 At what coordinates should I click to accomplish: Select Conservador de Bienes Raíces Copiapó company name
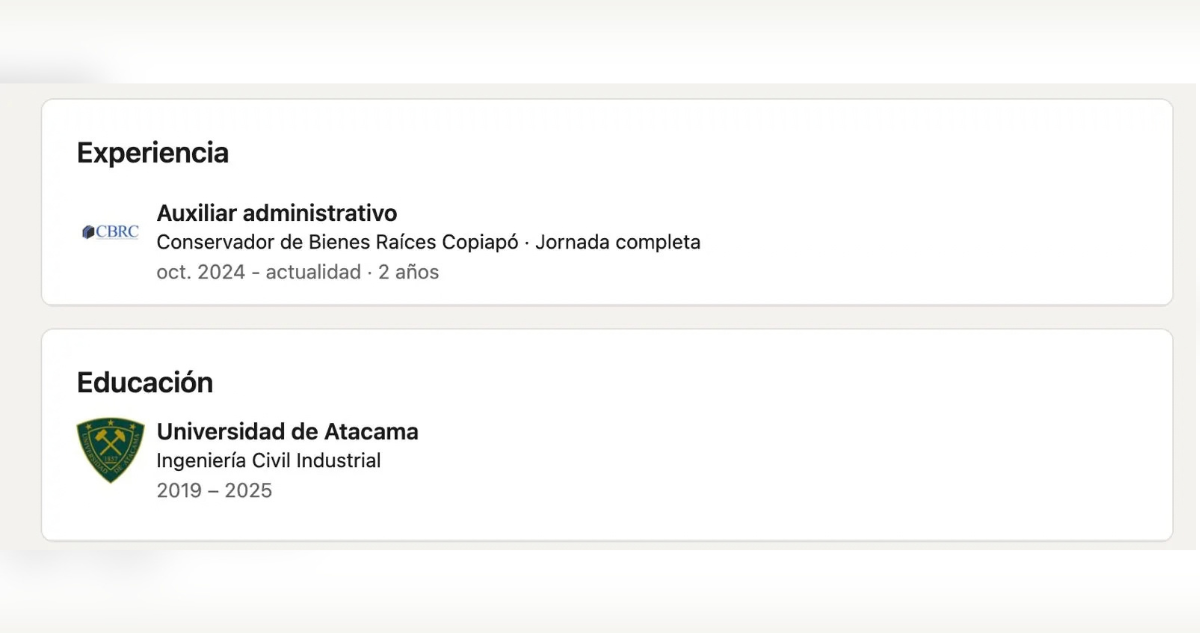coord(336,242)
